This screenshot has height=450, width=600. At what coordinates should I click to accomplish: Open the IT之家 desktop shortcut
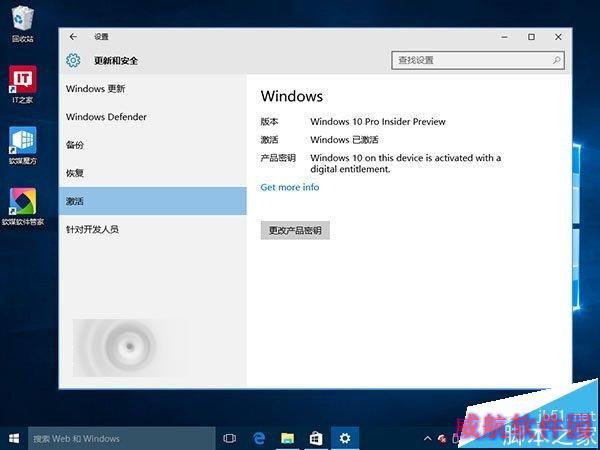coord(23,84)
